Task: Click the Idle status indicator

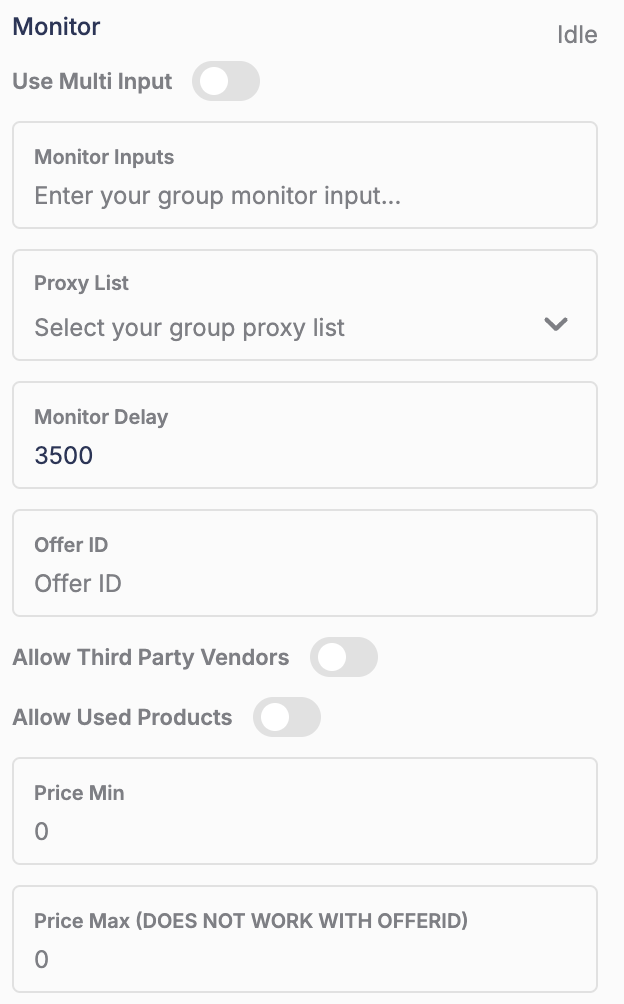Action: [x=577, y=36]
